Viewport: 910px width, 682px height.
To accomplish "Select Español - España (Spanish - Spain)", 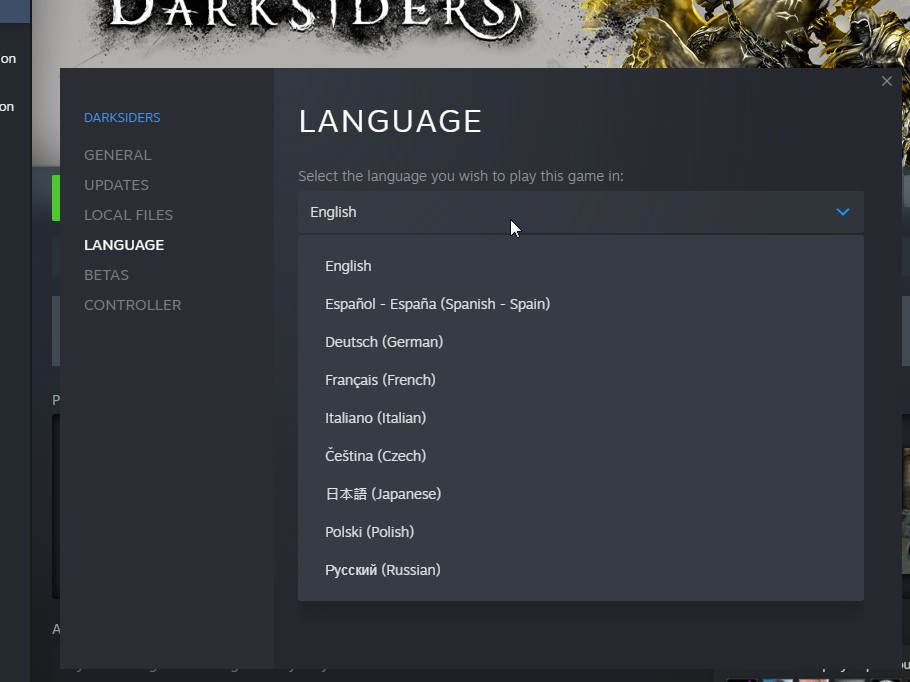I will [x=580, y=304].
